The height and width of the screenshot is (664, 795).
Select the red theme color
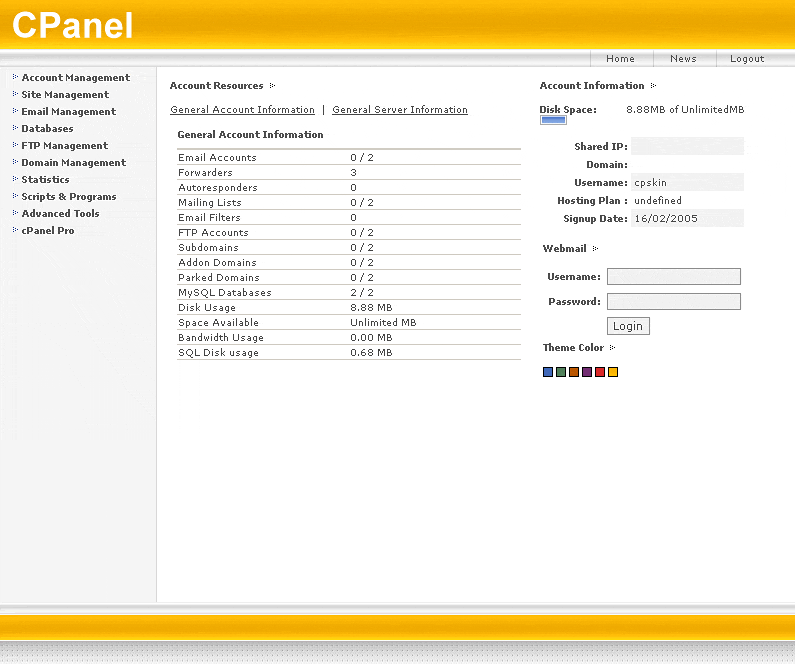600,372
